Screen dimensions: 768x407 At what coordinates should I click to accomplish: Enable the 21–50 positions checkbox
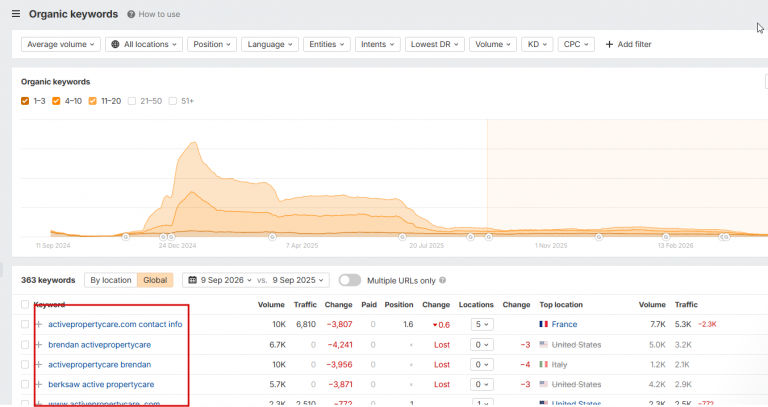tap(131, 101)
